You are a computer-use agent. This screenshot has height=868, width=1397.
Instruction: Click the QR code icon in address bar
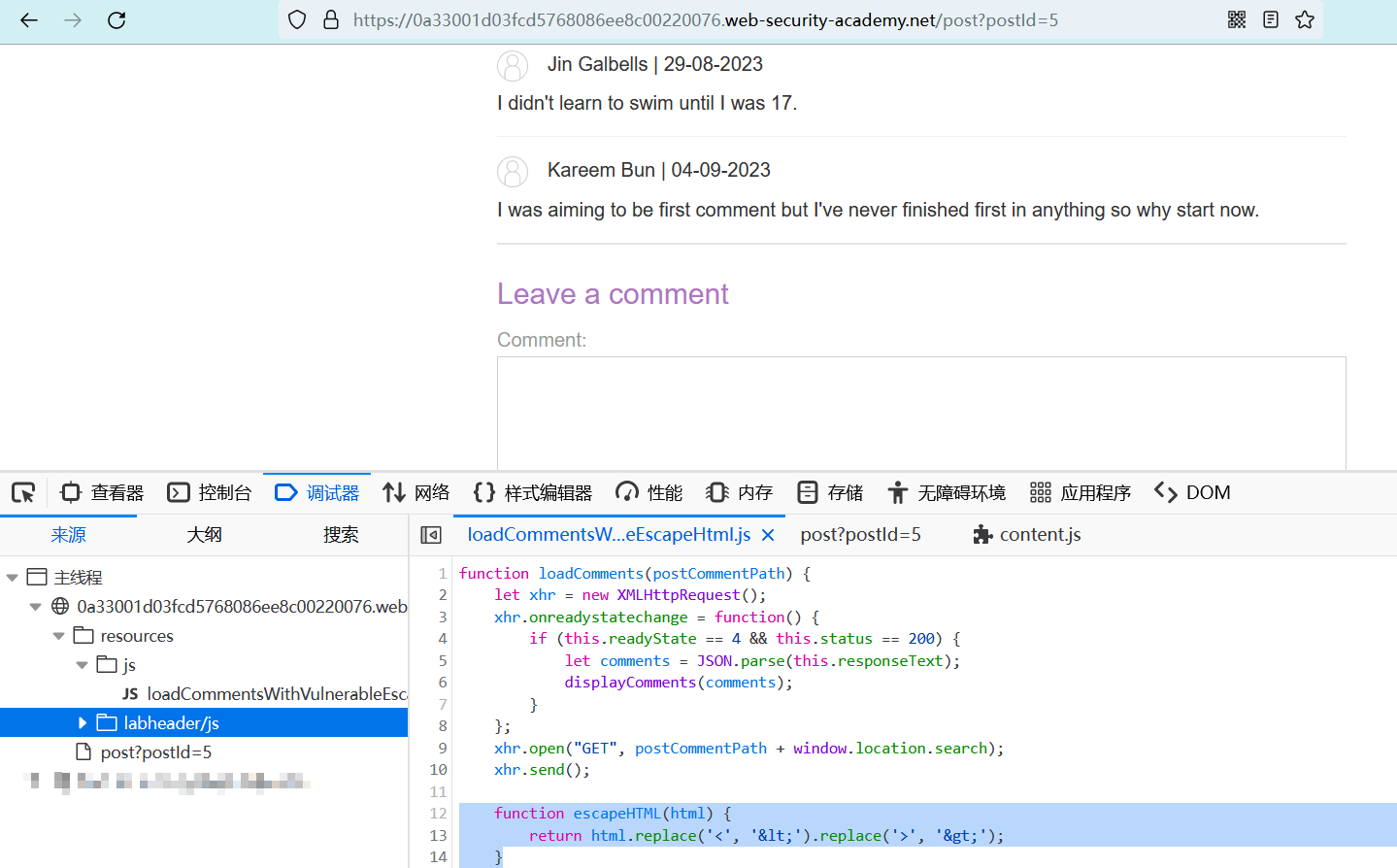click(1237, 19)
